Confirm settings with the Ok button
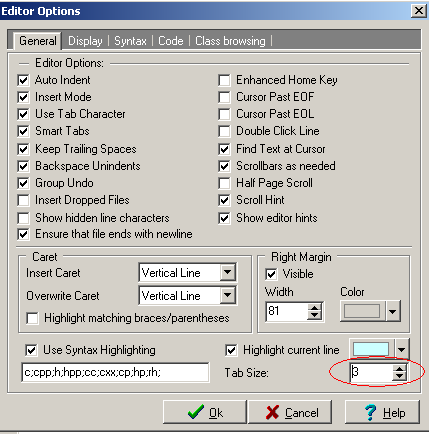This screenshot has height=434, width=429. pyautogui.click(x=205, y=412)
